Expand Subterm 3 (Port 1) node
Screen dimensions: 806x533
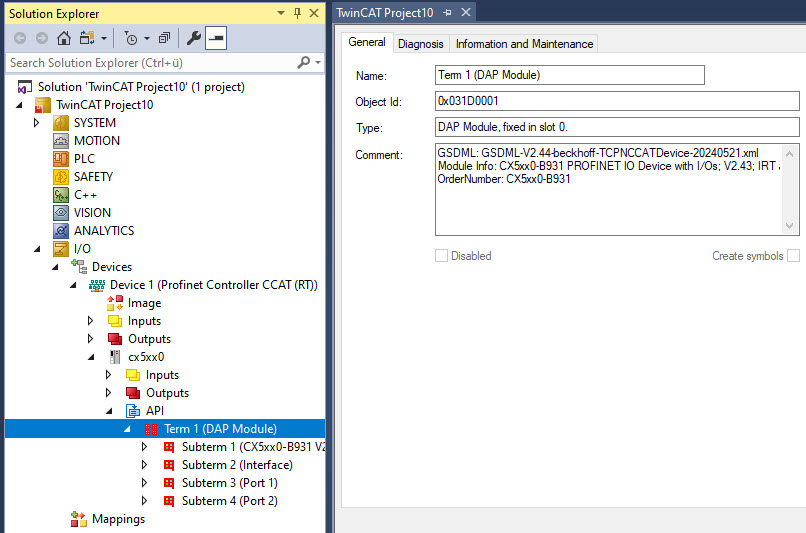(x=145, y=483)
